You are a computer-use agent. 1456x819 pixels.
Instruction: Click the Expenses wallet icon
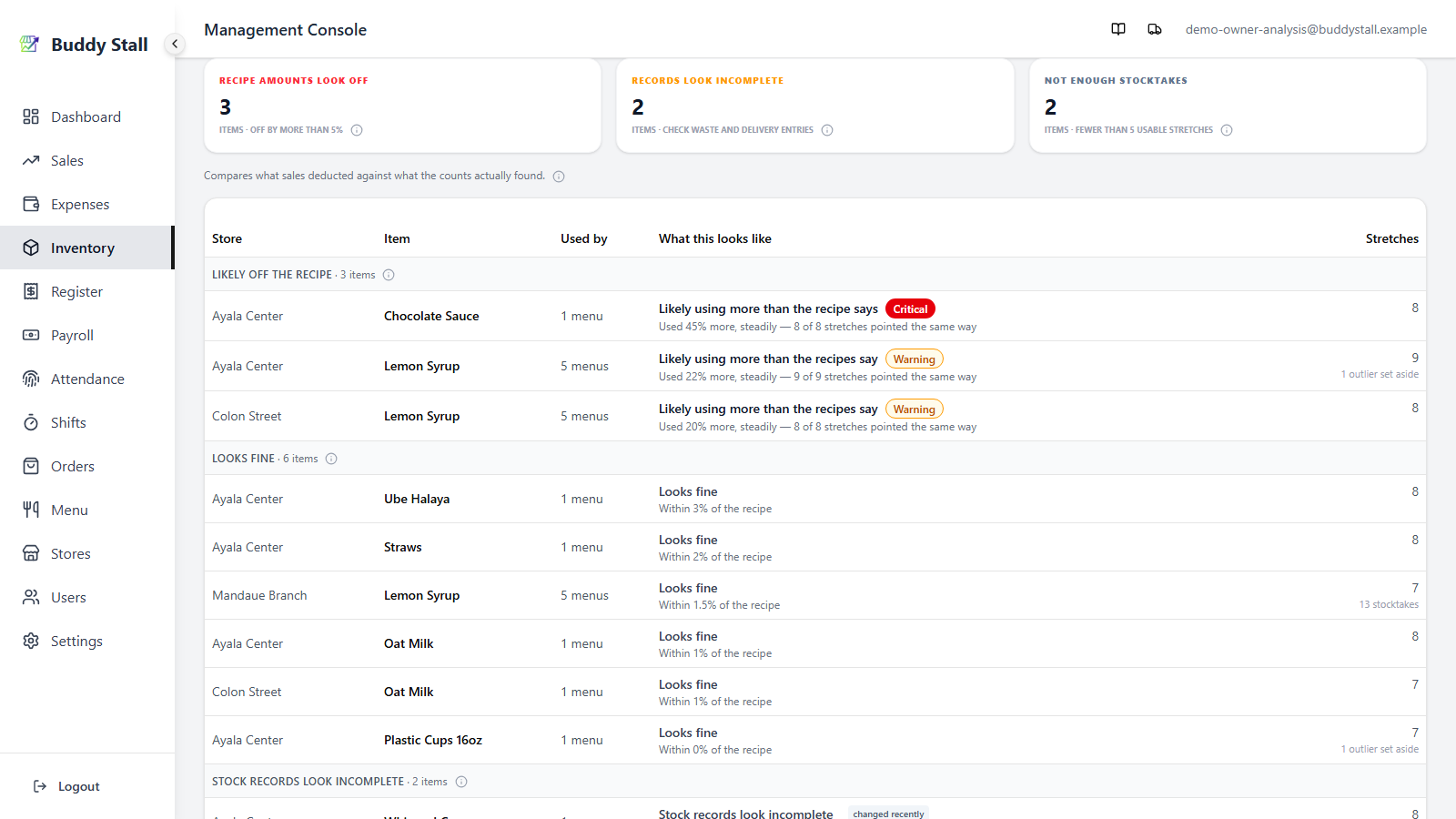[31, 204]
